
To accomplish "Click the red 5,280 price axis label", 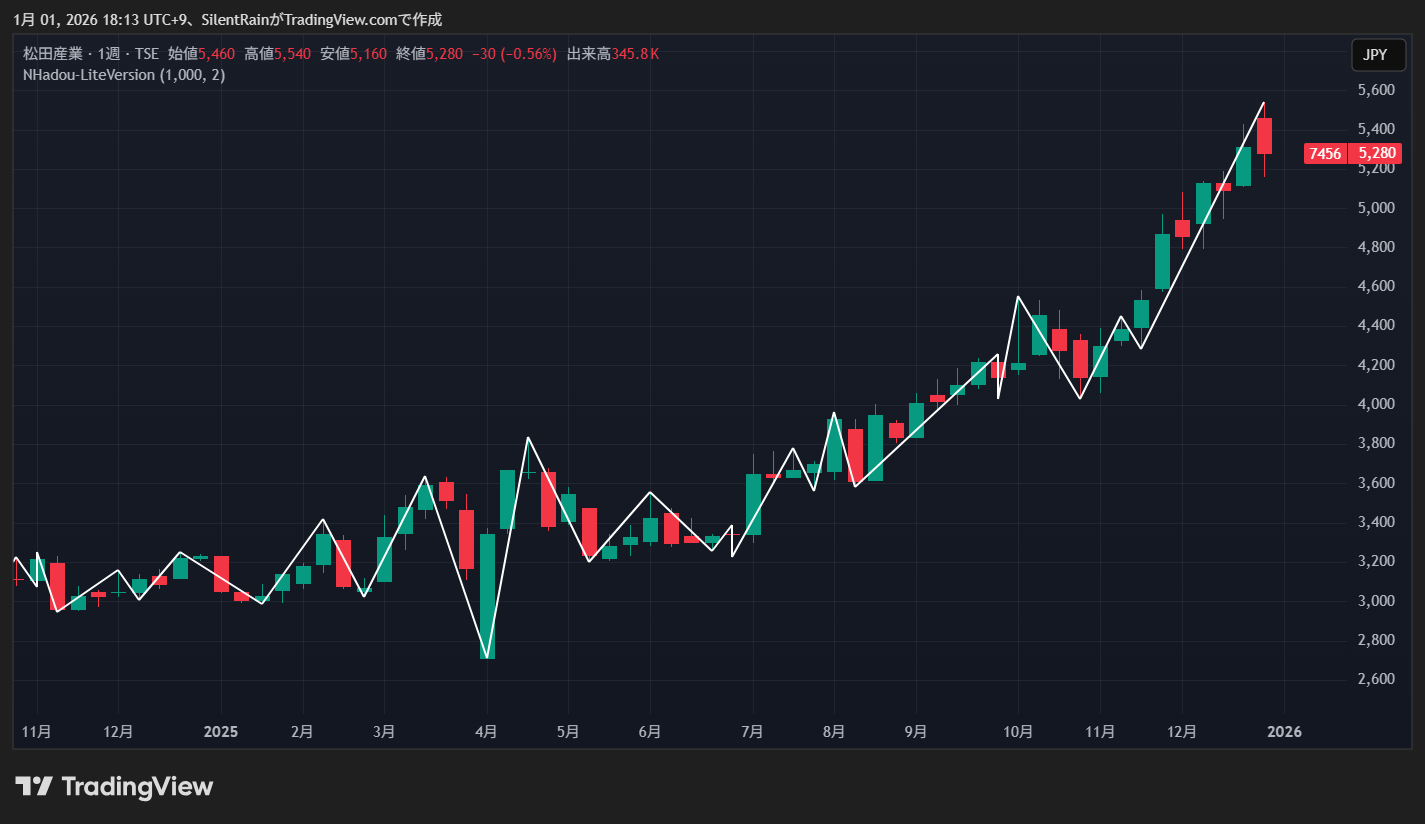I will pos(1376,153).
